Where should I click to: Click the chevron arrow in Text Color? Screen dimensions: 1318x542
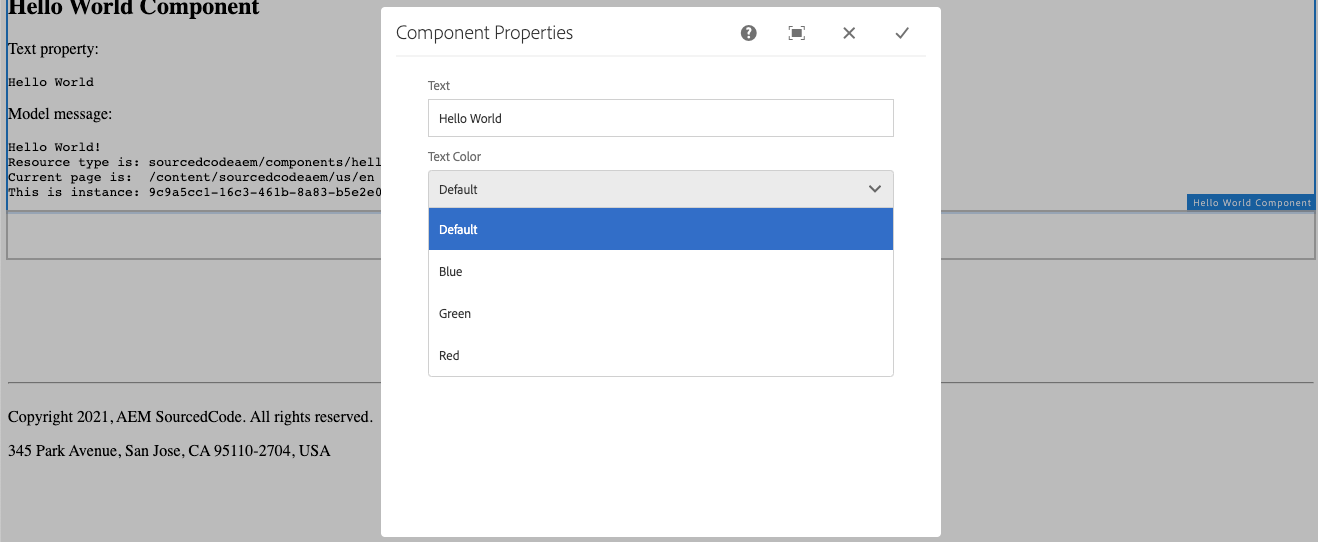[875, 189]
